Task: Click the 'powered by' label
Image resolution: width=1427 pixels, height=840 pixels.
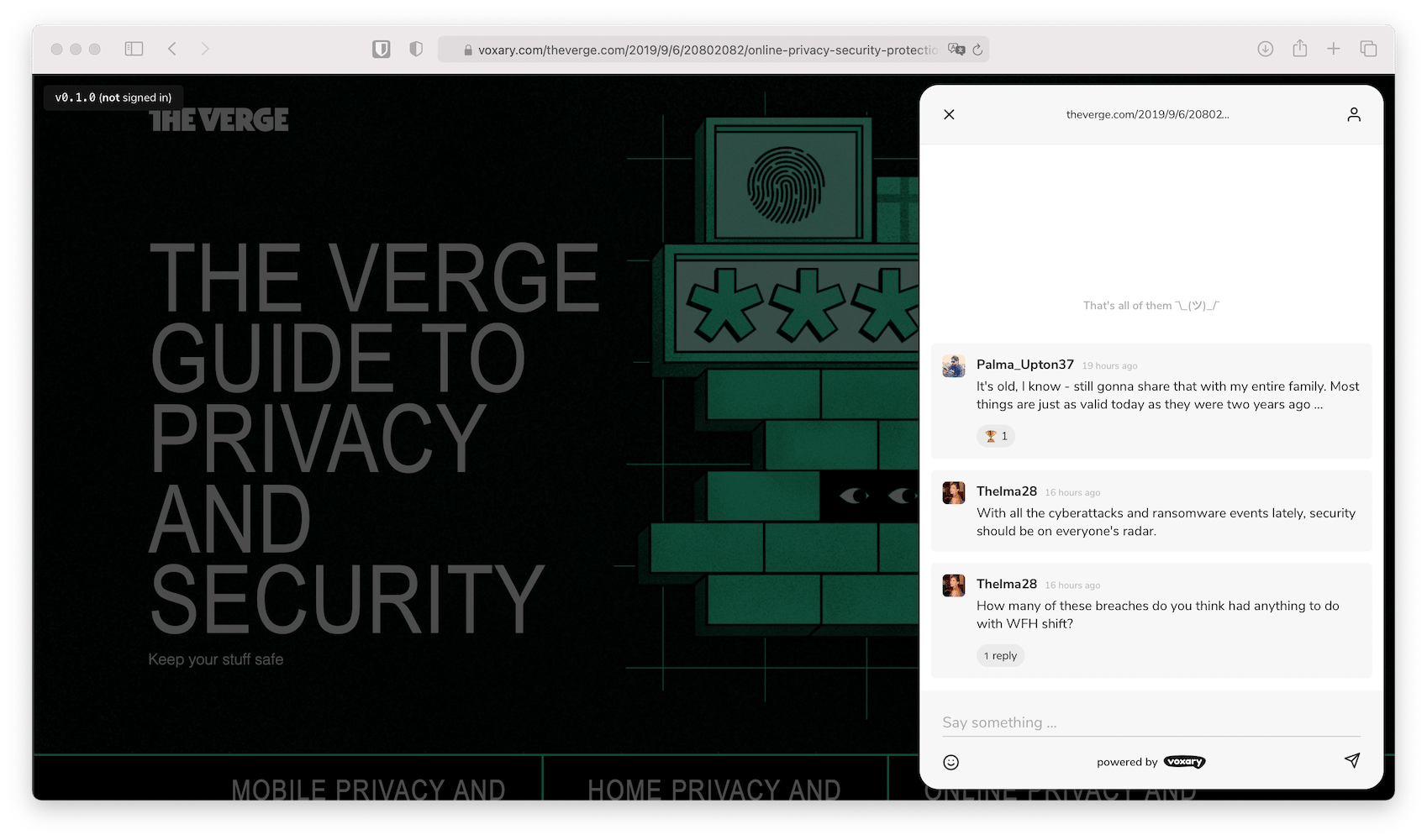Action: coord(1127,762)
